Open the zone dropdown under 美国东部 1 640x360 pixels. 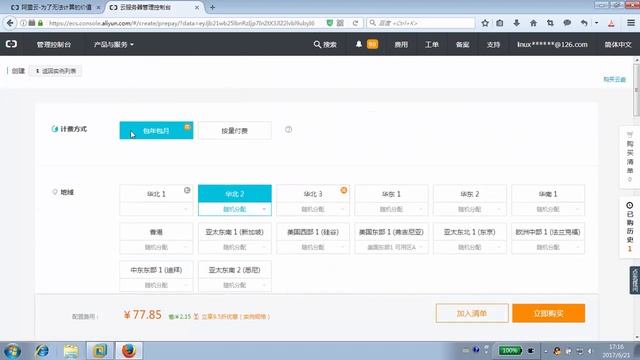pyautogui.click(x=391, y=247)
